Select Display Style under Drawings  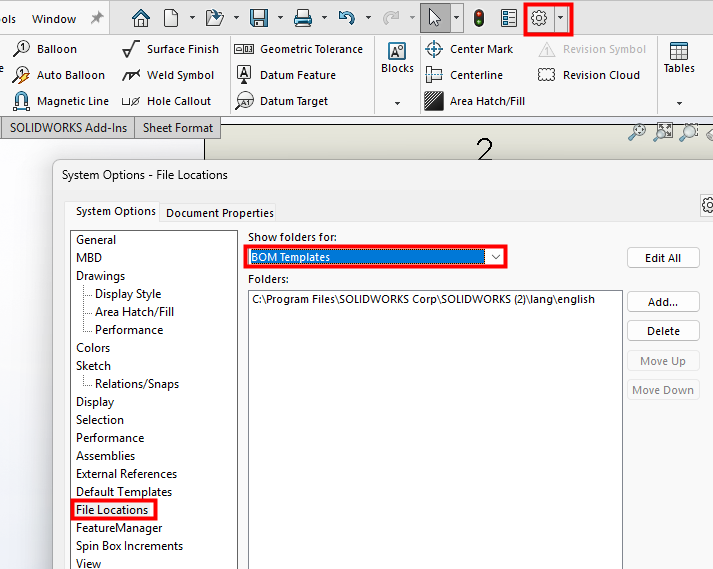coord(128,294)
